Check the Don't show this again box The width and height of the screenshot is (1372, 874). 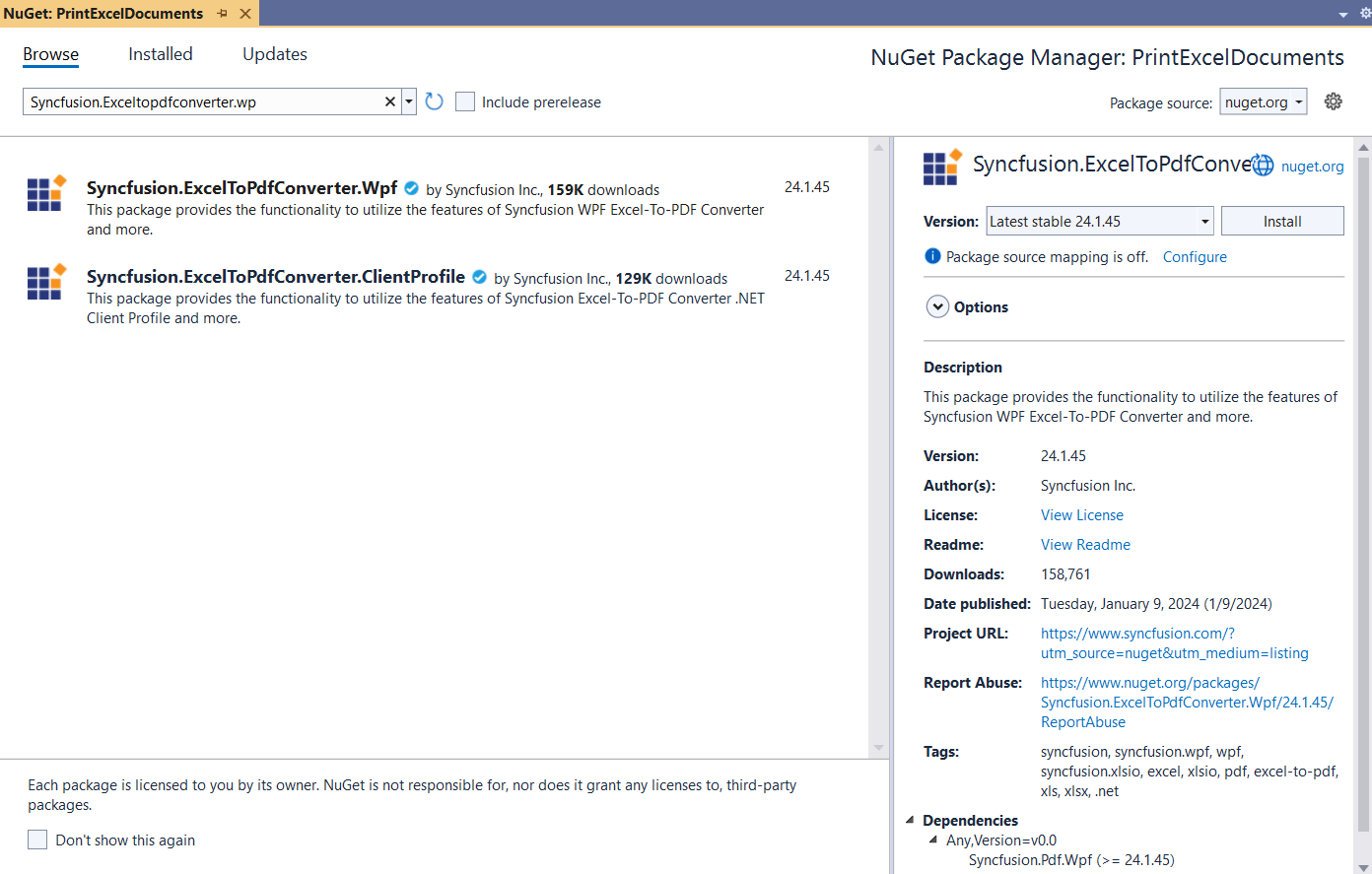pos(37,840)
